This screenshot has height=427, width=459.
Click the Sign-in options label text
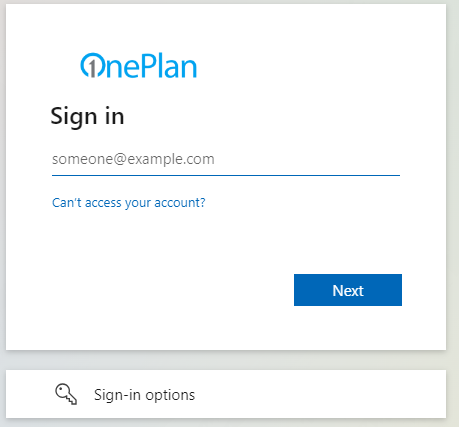click(144, 395)
